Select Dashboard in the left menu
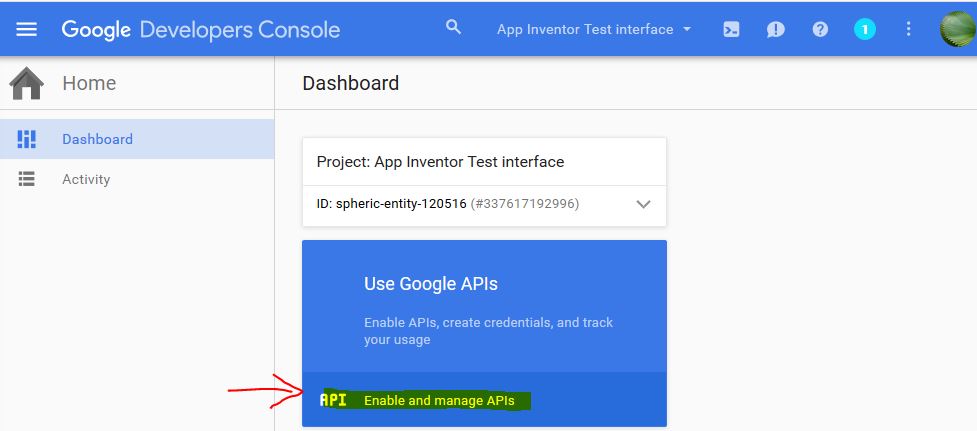This screenshot has height=431, width=977. 137,139
